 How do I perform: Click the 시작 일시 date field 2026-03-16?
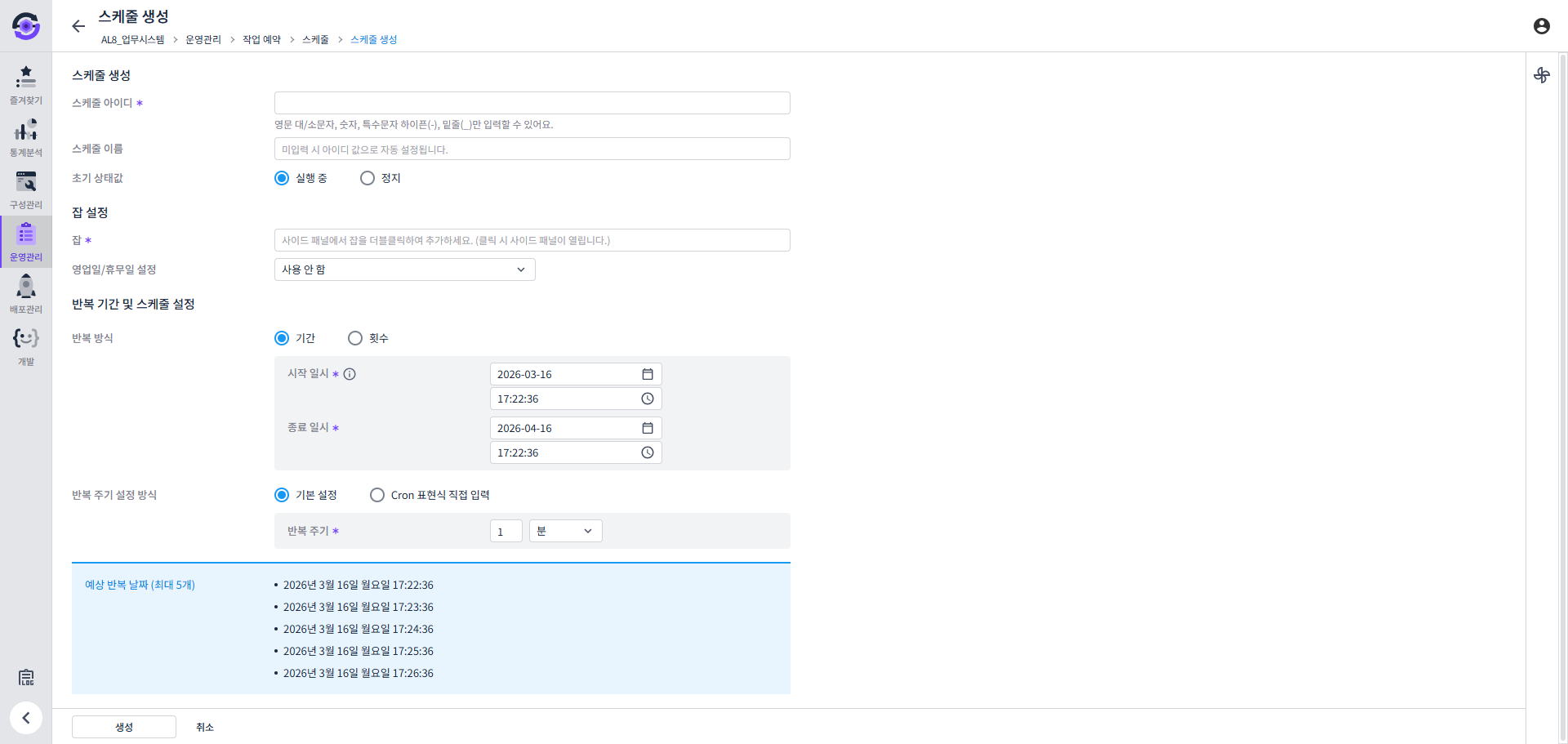coord(576,374)
